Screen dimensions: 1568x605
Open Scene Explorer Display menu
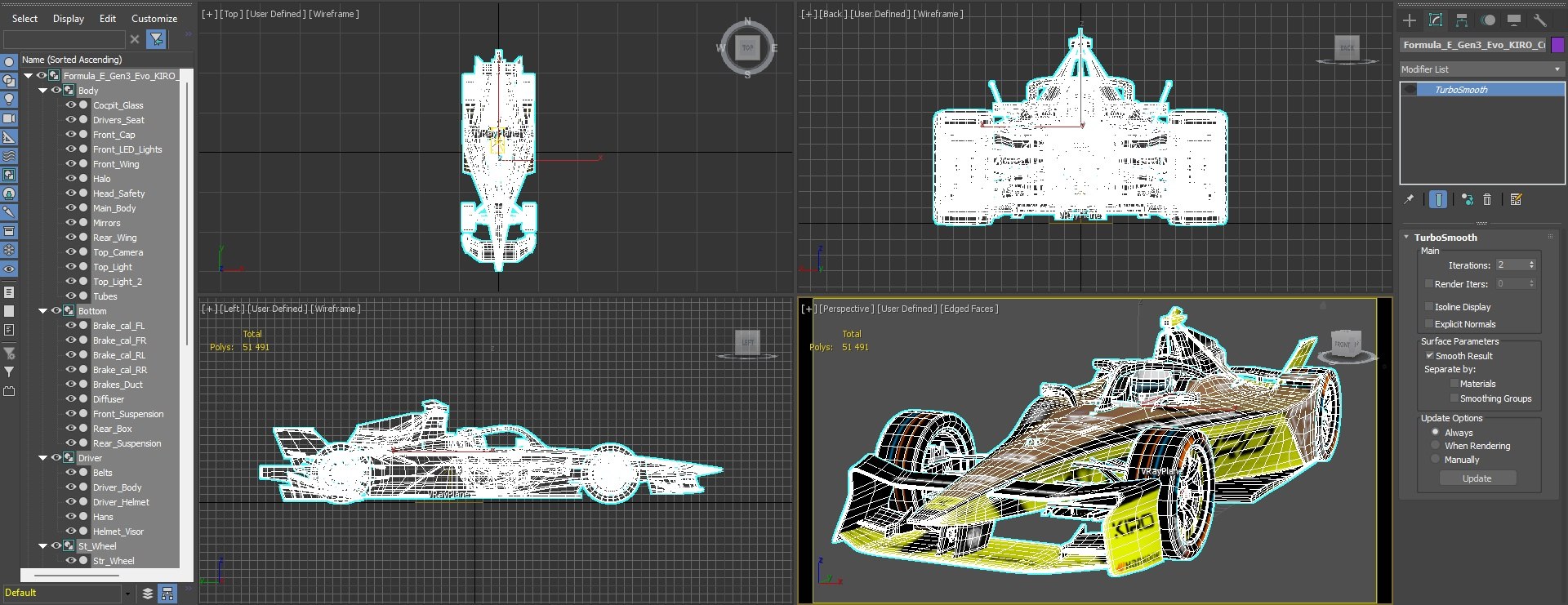(69, 19)
